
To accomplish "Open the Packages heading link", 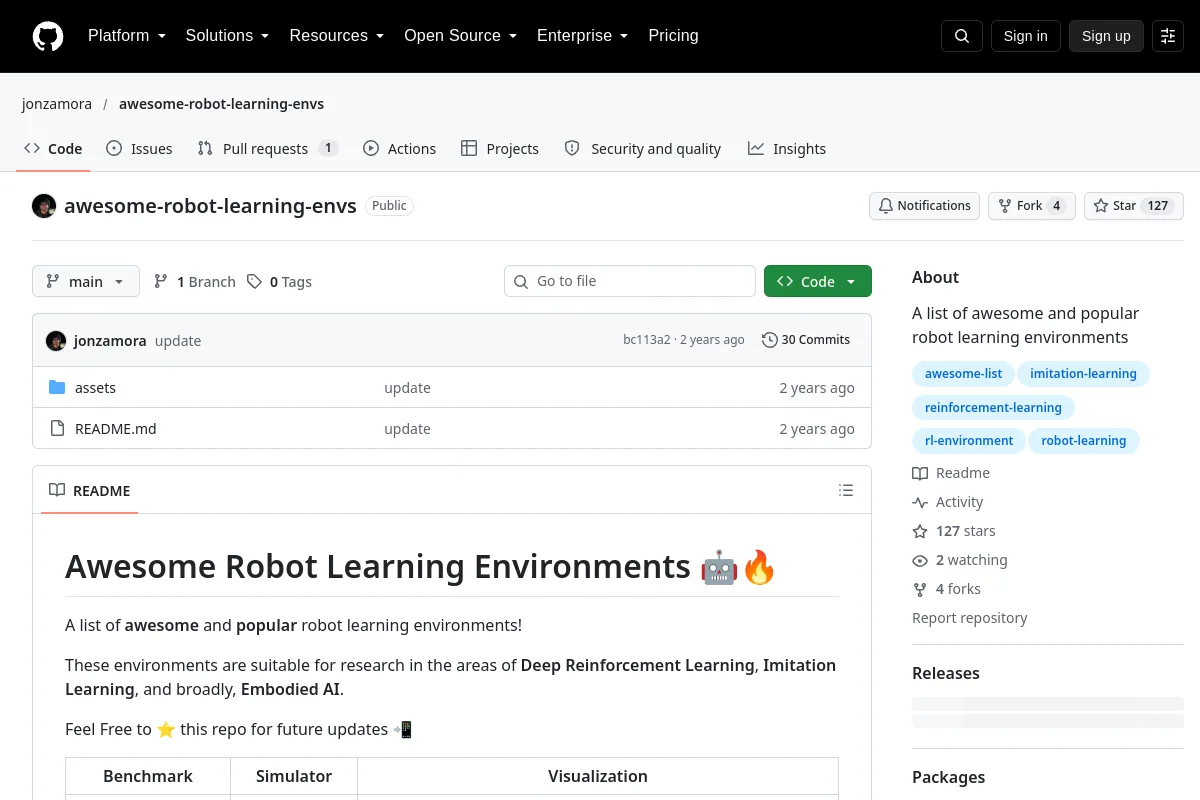I will (x=949, y=777).
